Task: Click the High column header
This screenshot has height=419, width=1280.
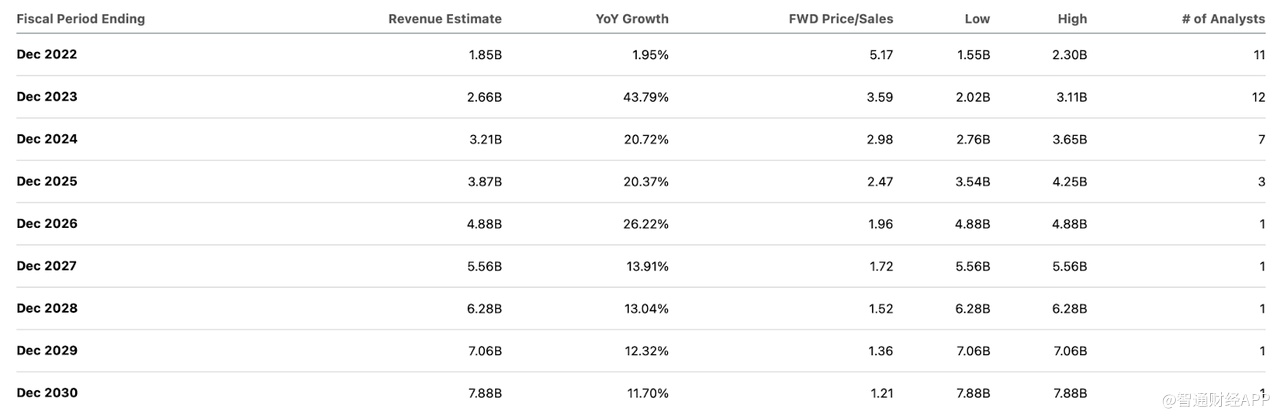Action: [1072, 19]
